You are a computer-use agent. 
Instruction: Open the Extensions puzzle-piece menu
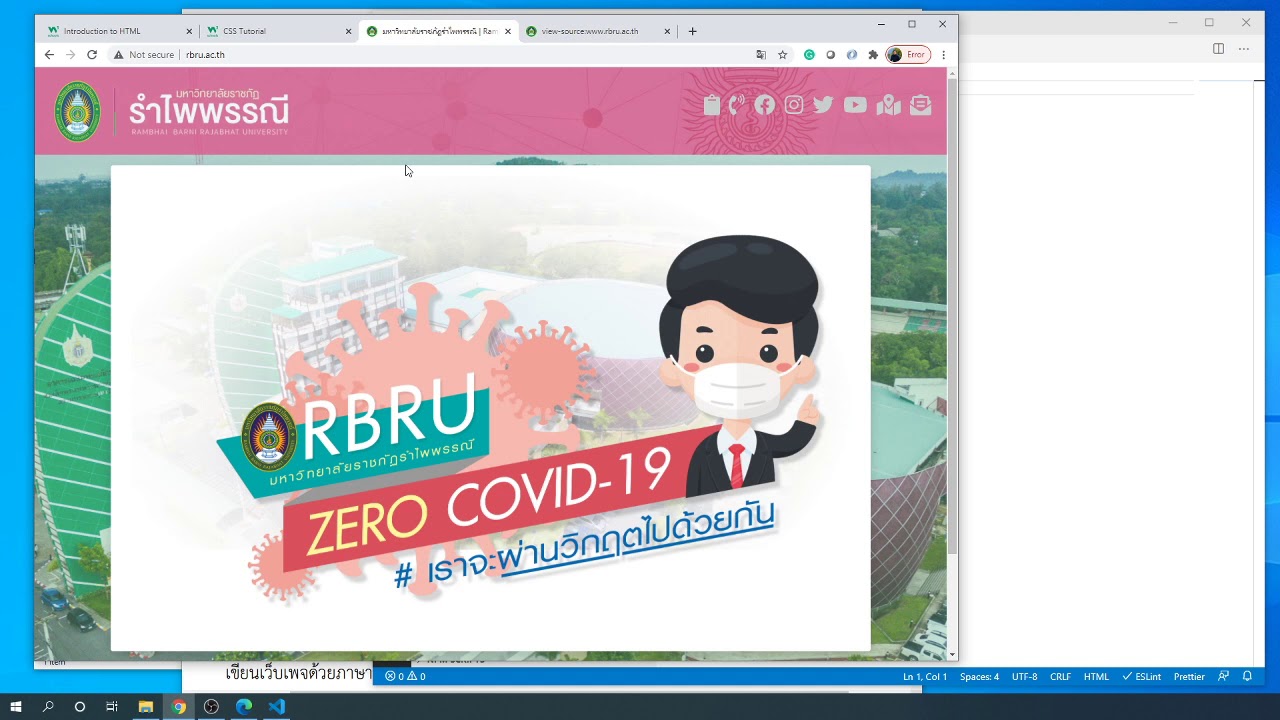pos(873,55)
